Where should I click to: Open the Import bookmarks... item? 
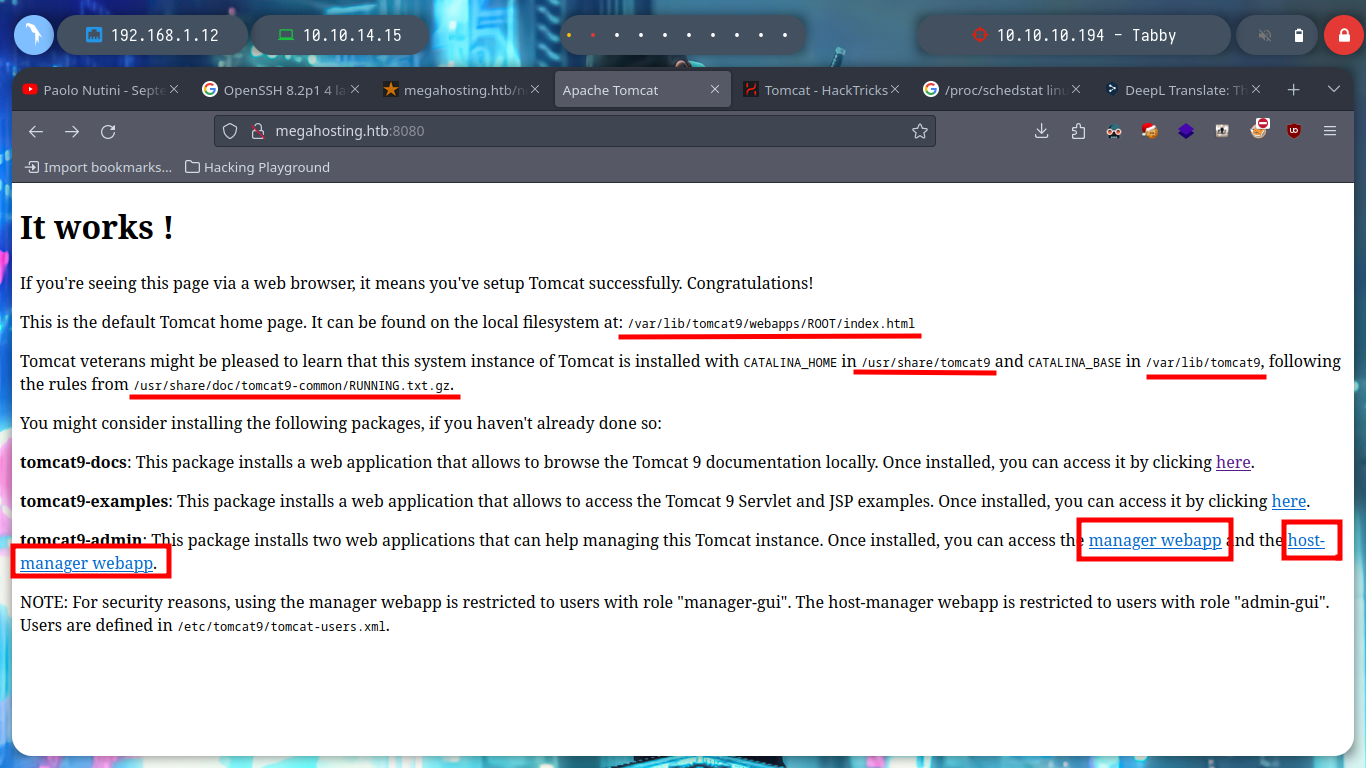point(98,167)
